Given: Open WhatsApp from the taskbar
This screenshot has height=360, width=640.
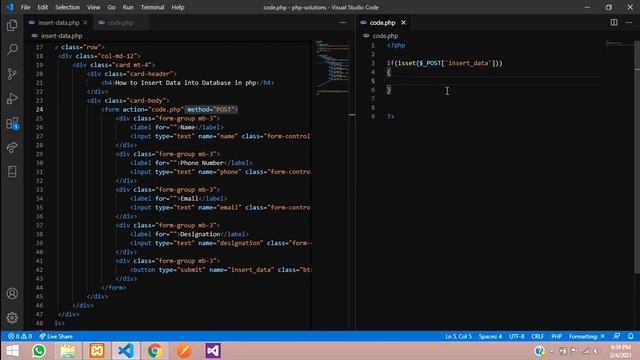Looking at the screenshot, I should (x=39, y=351).
